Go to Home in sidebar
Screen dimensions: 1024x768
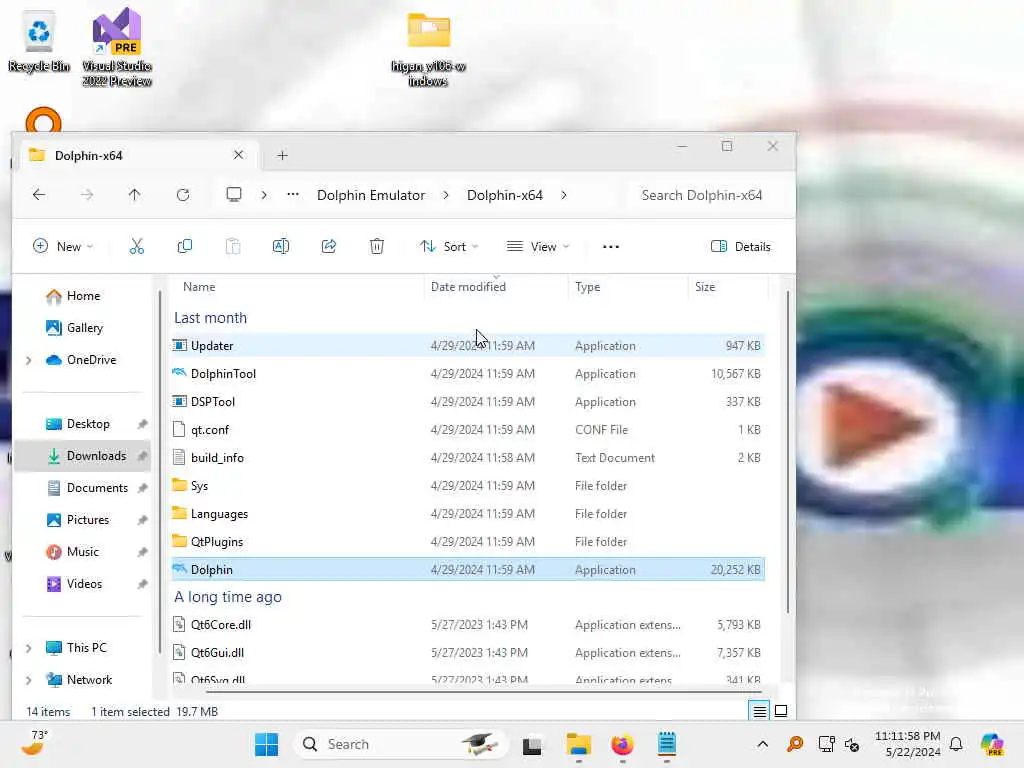click(84, 296)
